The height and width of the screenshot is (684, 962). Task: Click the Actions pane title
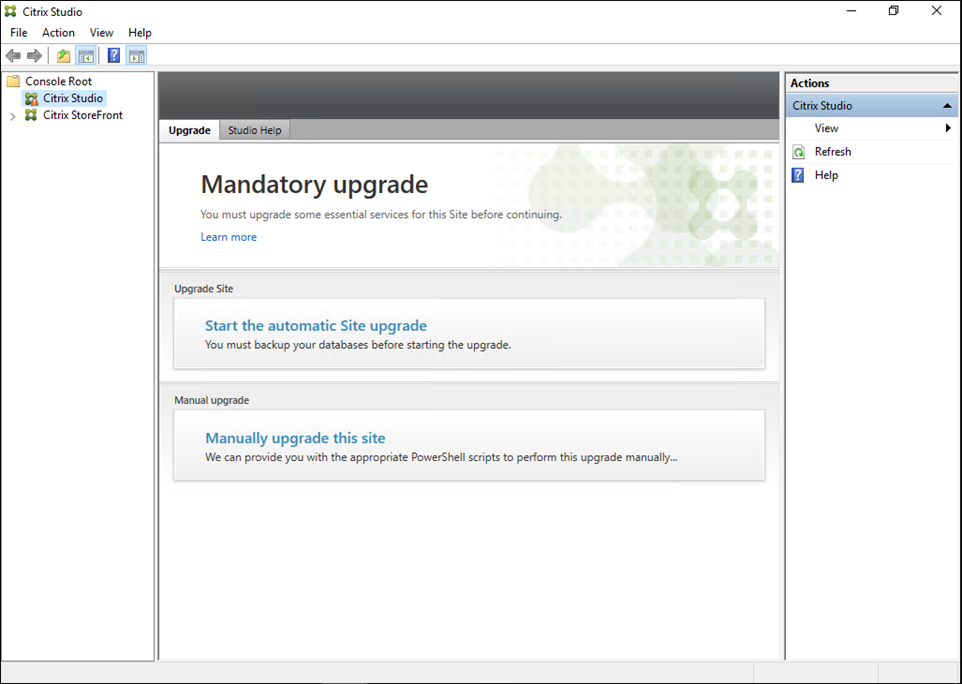pyautogui.click(x=809, y=83)
